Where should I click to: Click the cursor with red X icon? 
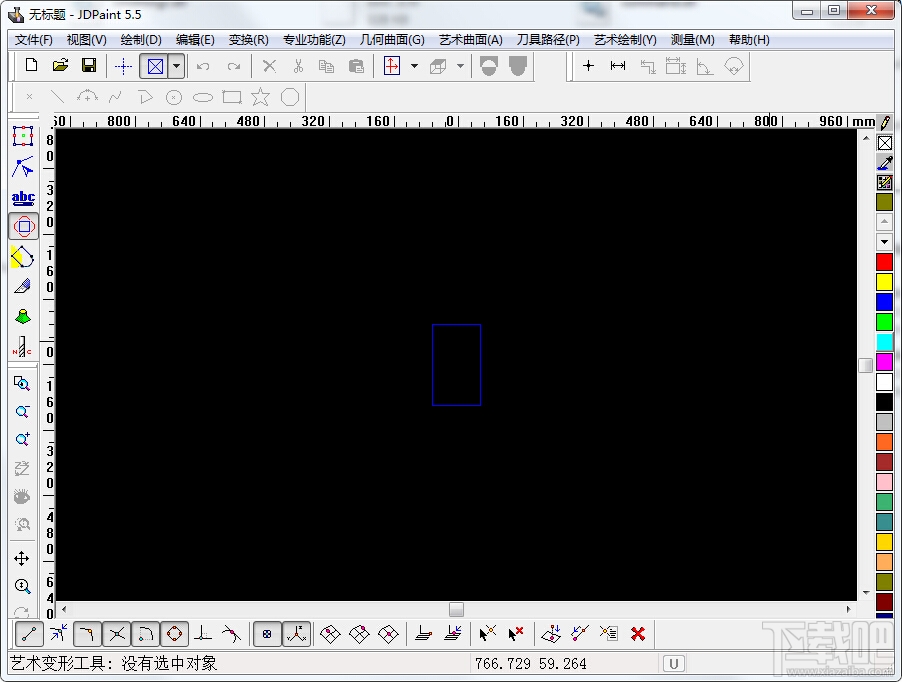click(x=515, y=634)
